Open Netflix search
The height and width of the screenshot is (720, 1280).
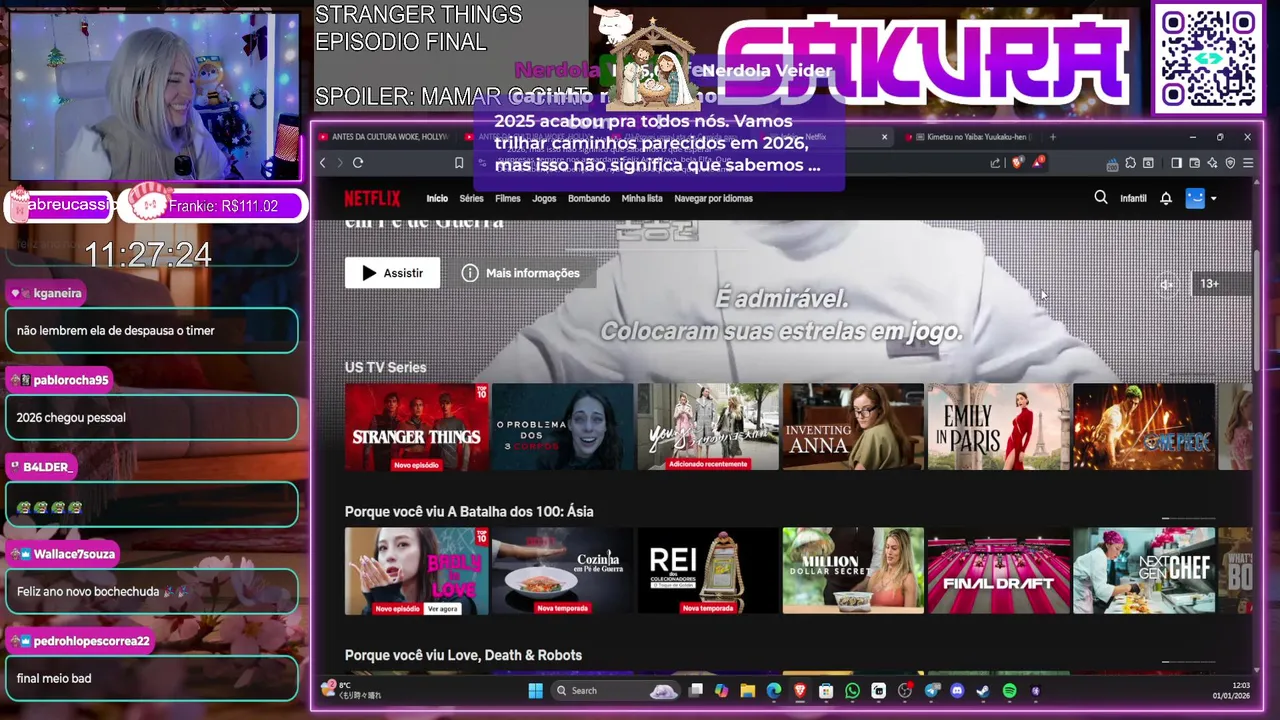coord(1101,198)
